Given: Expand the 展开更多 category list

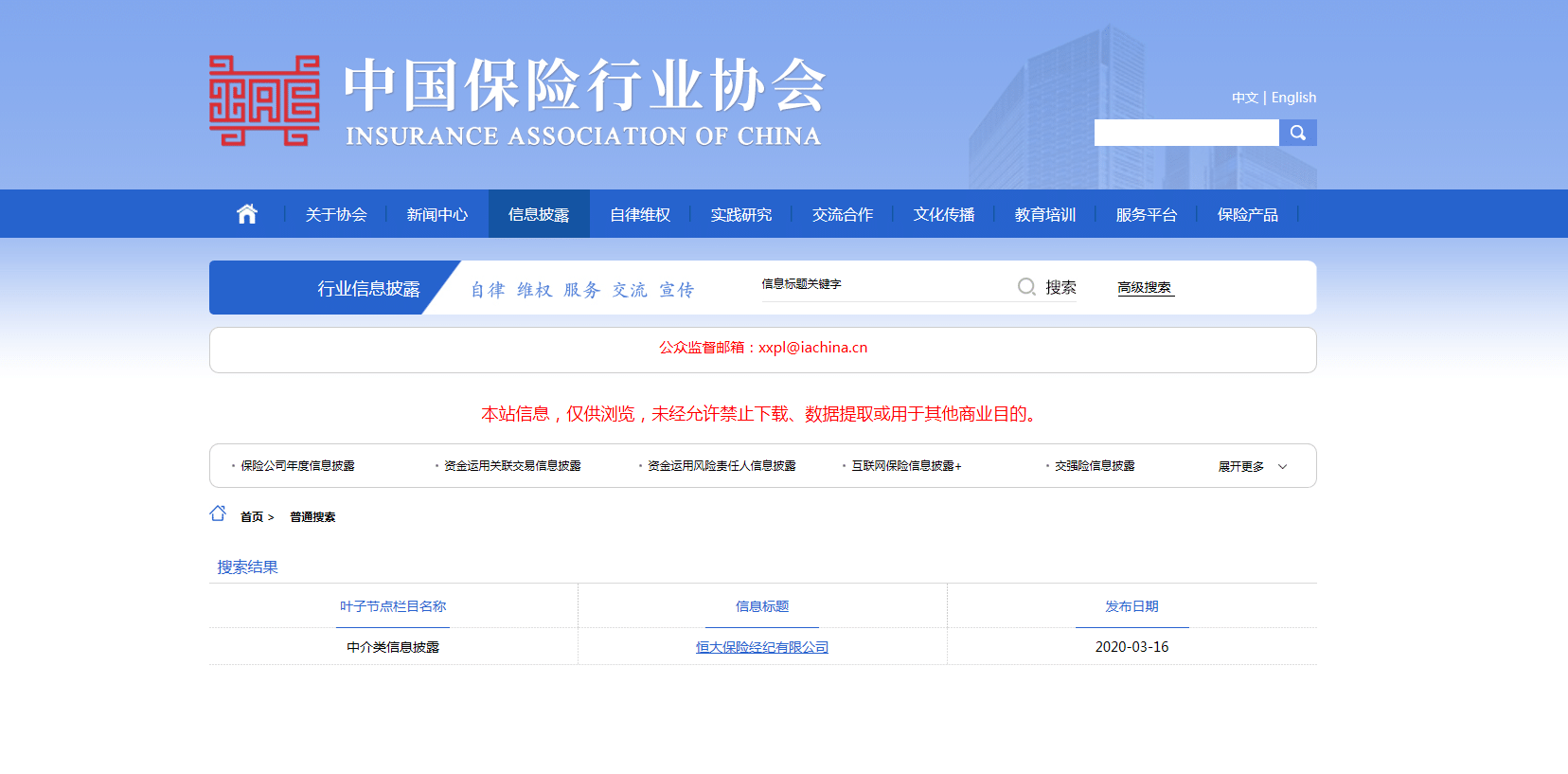Looking at the screenshot, I should tap(1252, 466).
